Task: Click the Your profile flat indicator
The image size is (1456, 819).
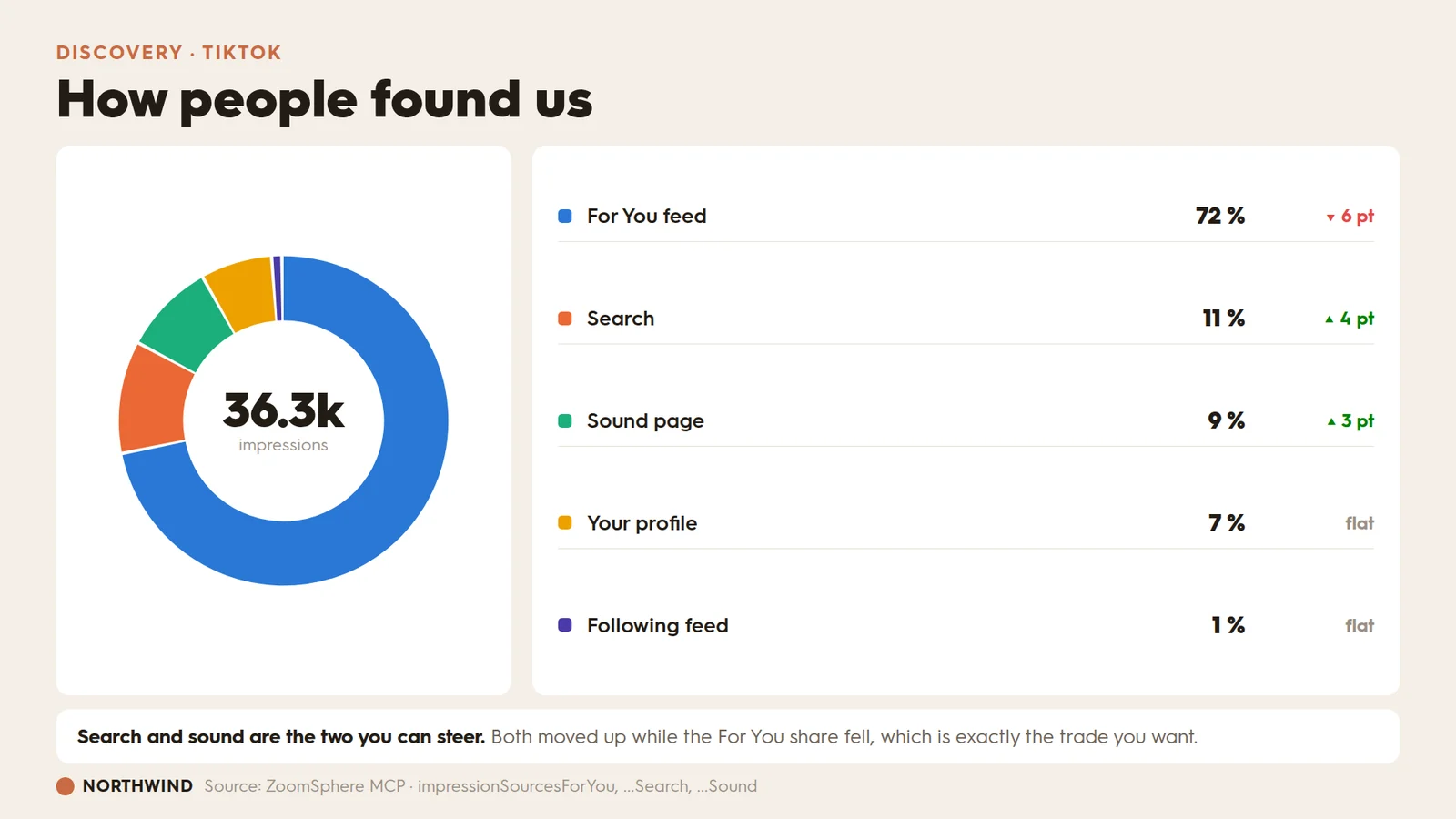Action: [x=1360, y=523]
